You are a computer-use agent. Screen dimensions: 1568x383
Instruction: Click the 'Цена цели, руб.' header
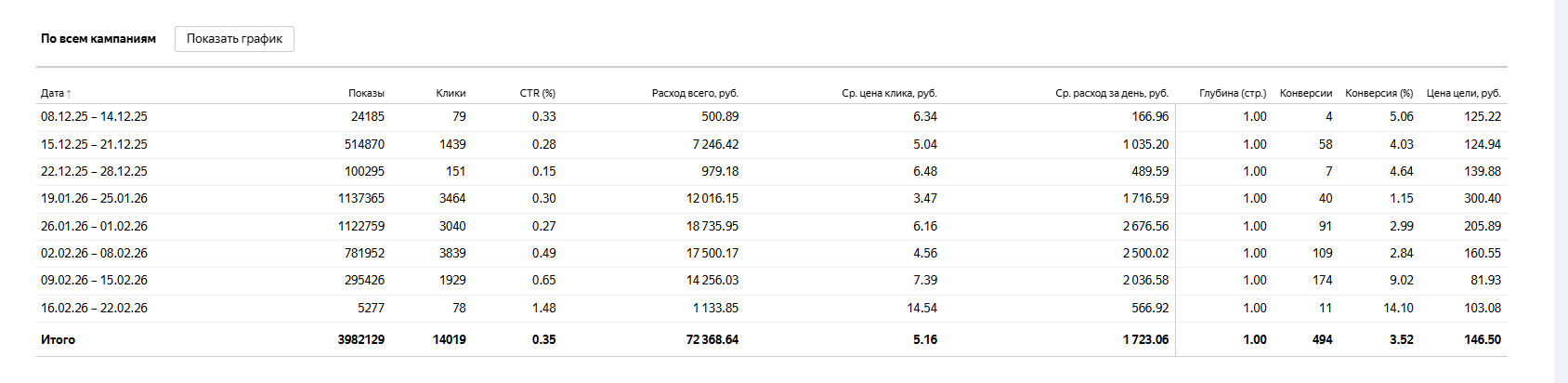1463,93
